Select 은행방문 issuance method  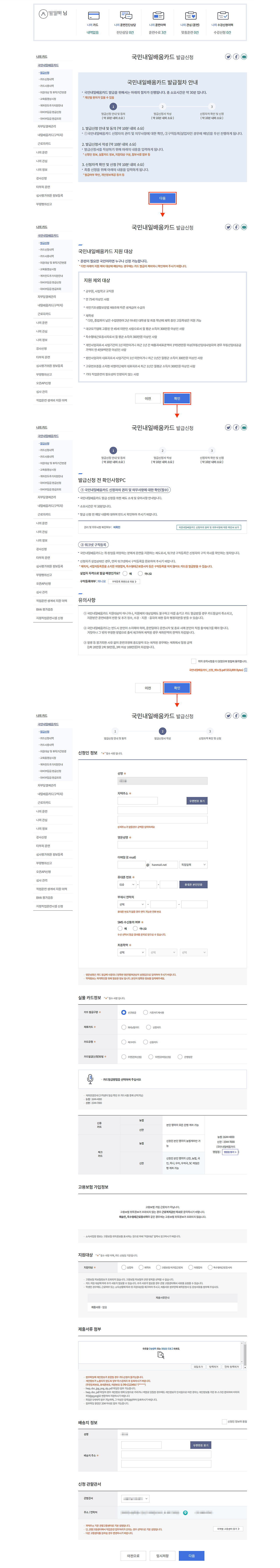180,1057
